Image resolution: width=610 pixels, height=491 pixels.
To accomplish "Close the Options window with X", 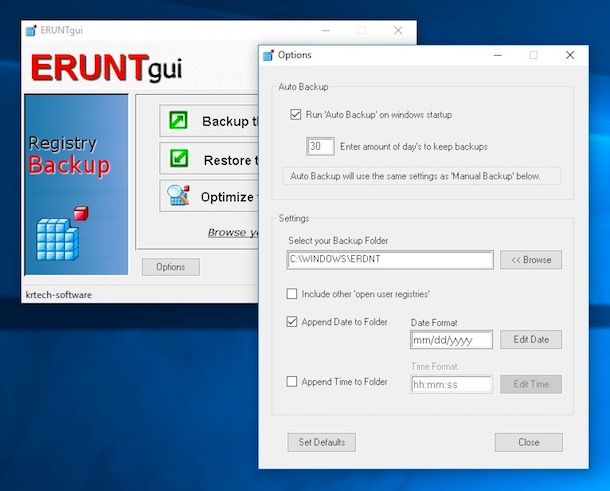I will [x=570, y=55].
